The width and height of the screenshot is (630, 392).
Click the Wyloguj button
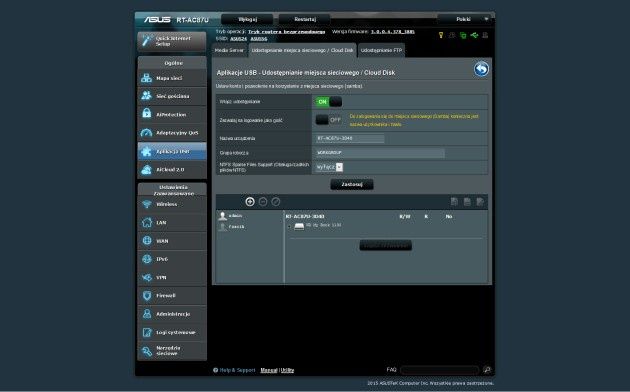(247, 19)
